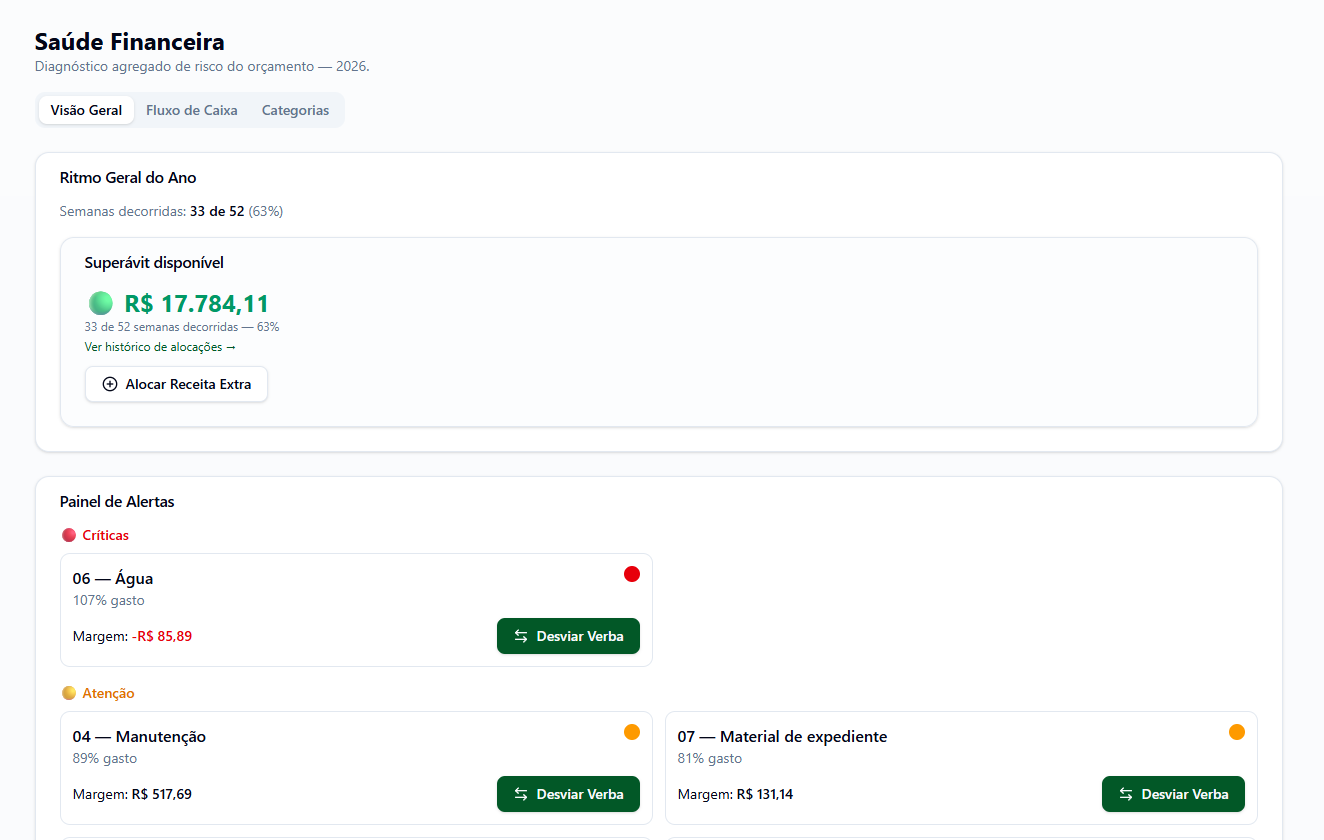
Task: Click the red status dot on Água card
Action: [632, 574]
